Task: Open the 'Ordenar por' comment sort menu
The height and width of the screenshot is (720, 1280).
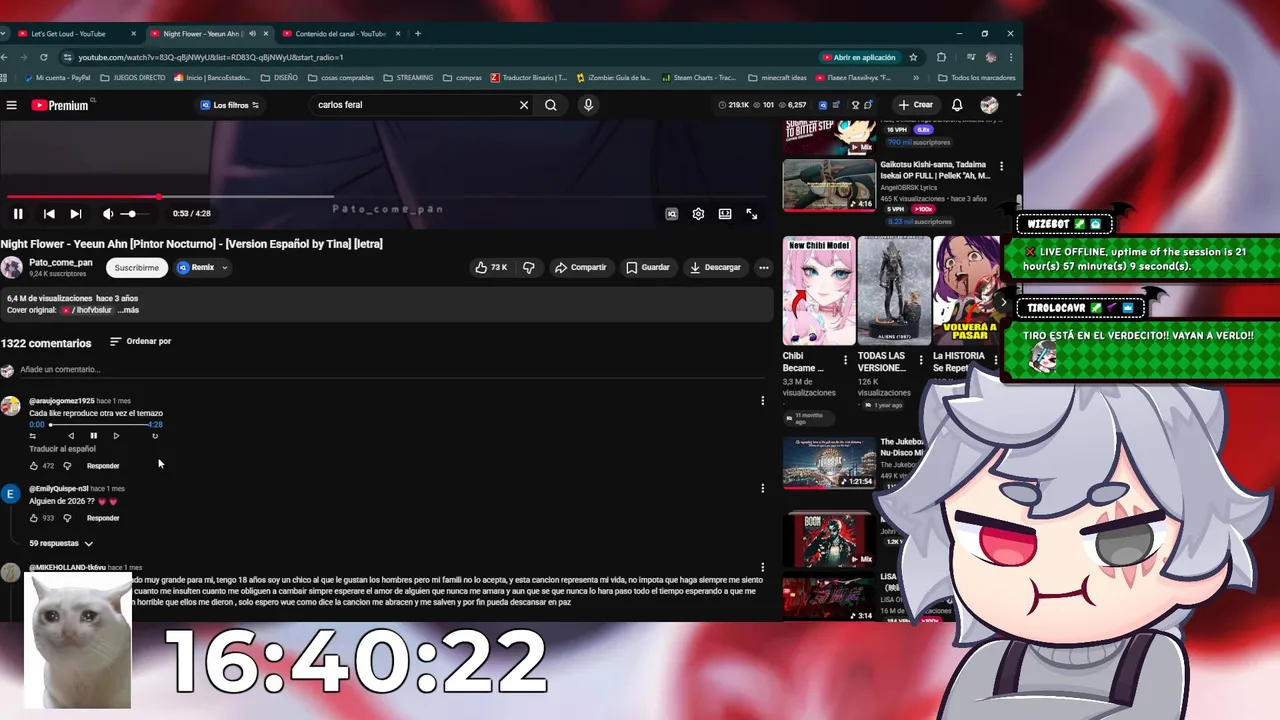Action: point(140,341)
